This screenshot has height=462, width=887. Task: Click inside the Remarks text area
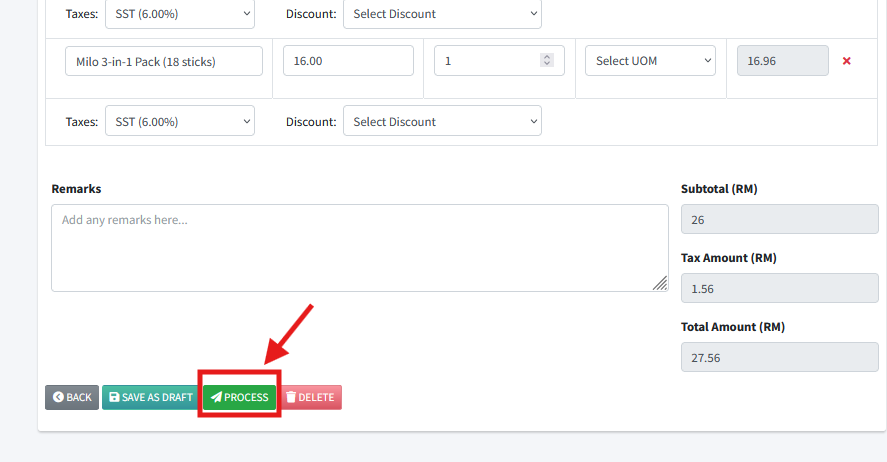coord(360,247)
